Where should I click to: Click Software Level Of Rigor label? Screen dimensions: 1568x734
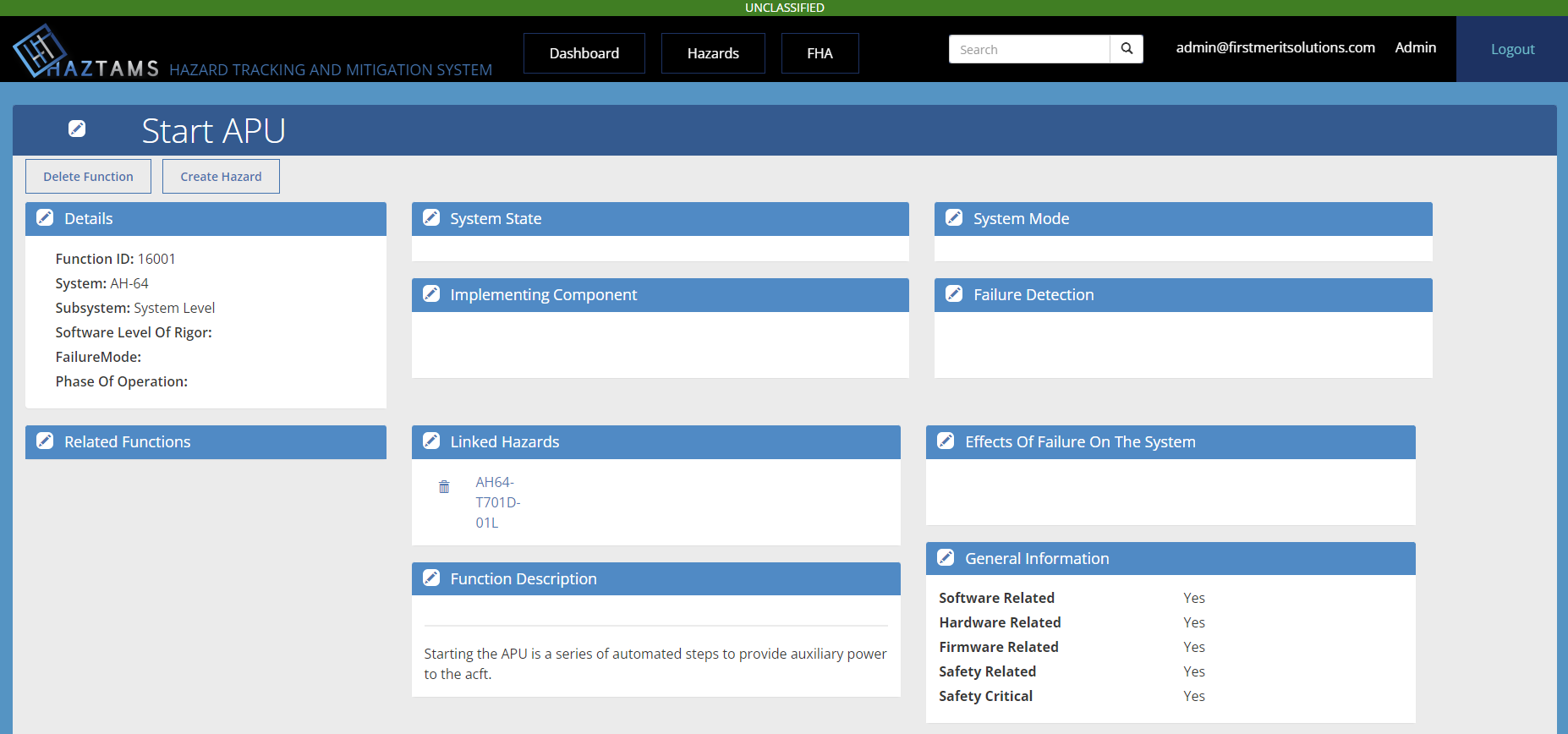[134, 332]
